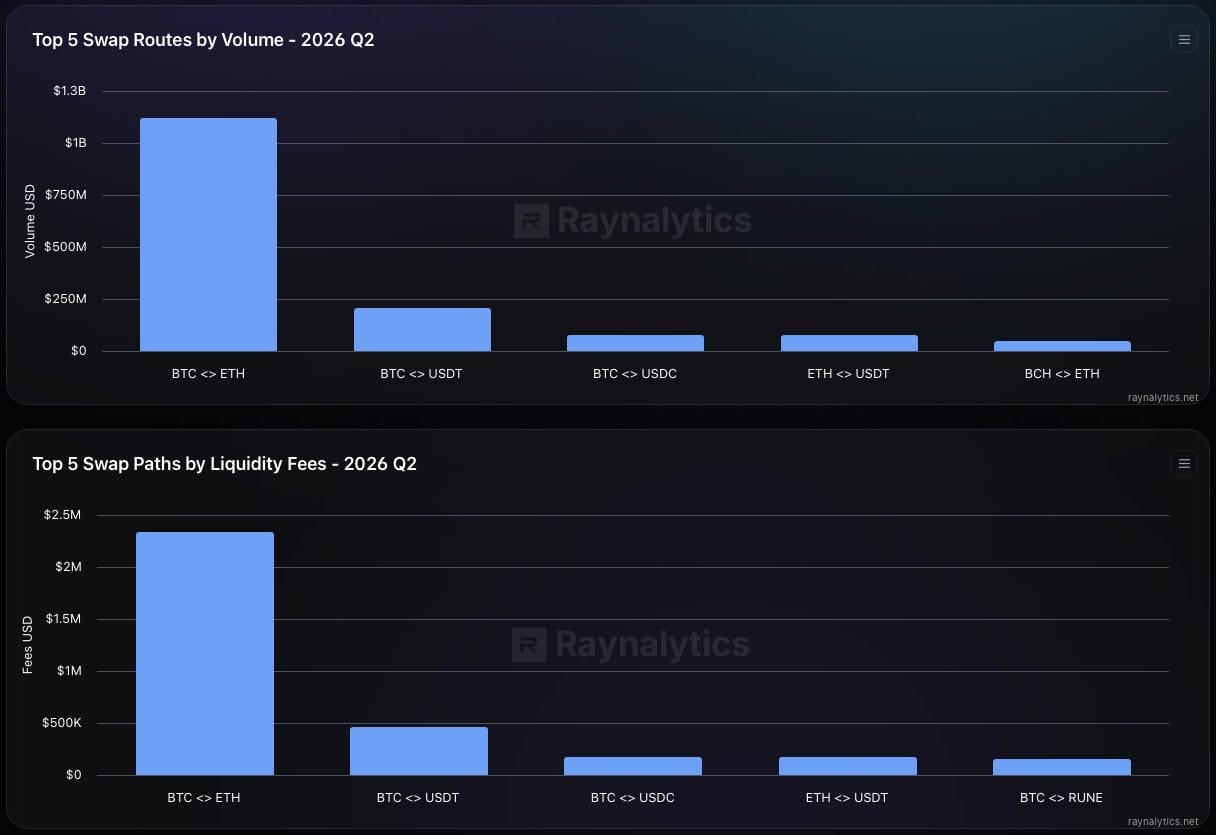Click the 'BTC <> USDT' label under the fees chart
This screenshot has width=1216, height=835.
pyautogui.click(x=418, y=798)
